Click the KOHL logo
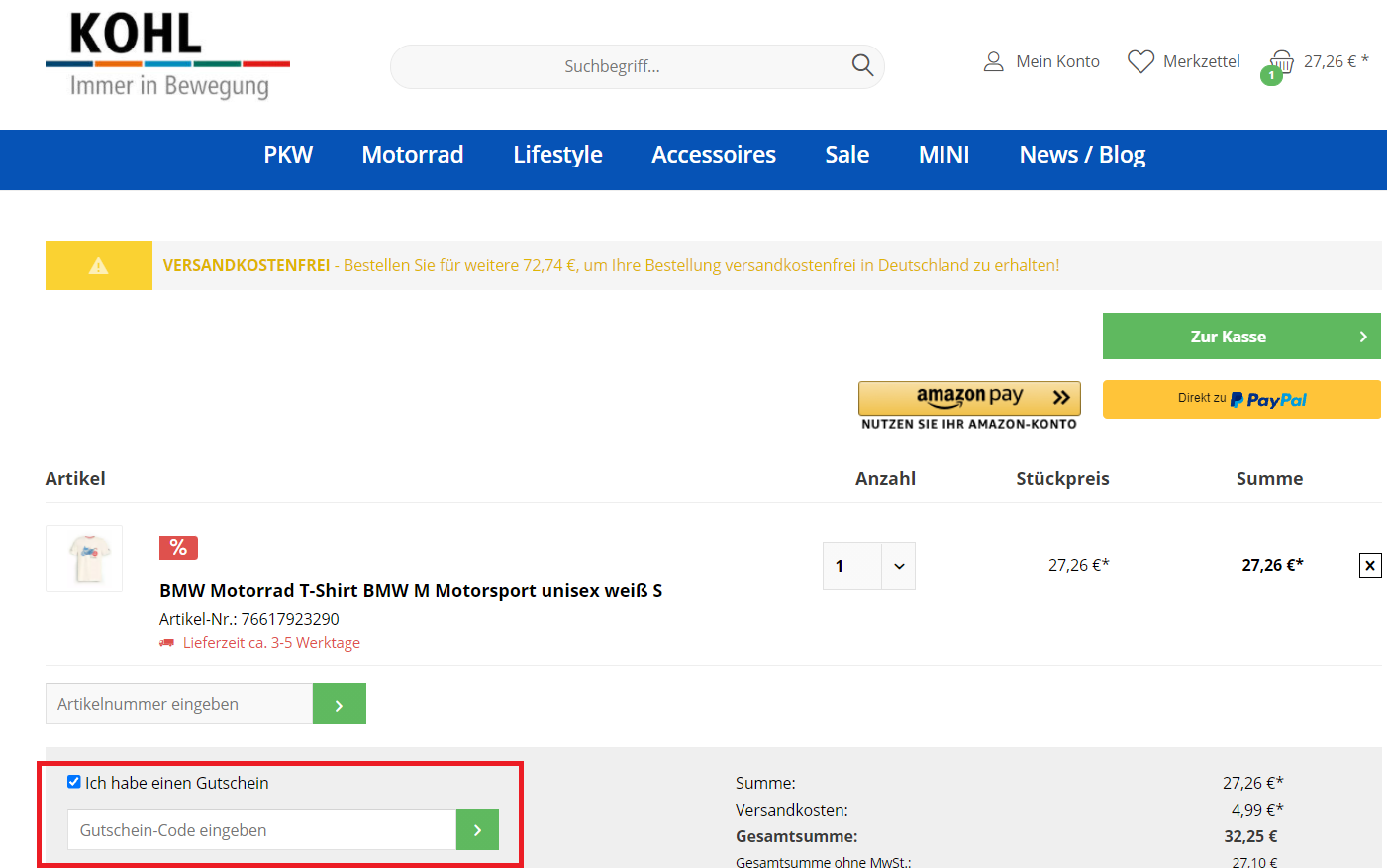This screenshot has width=1387, height=868. [x=168, y=56]
